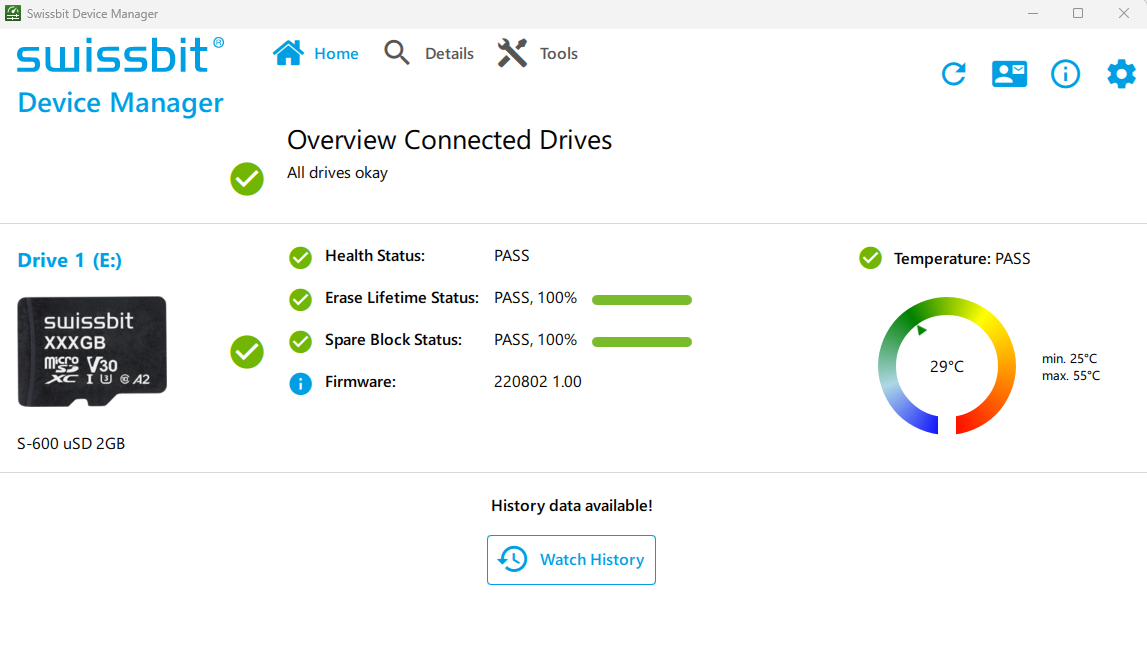The image size is (1147, 660).
Task: Click the firmware info icon
Action: click(300, 383)
